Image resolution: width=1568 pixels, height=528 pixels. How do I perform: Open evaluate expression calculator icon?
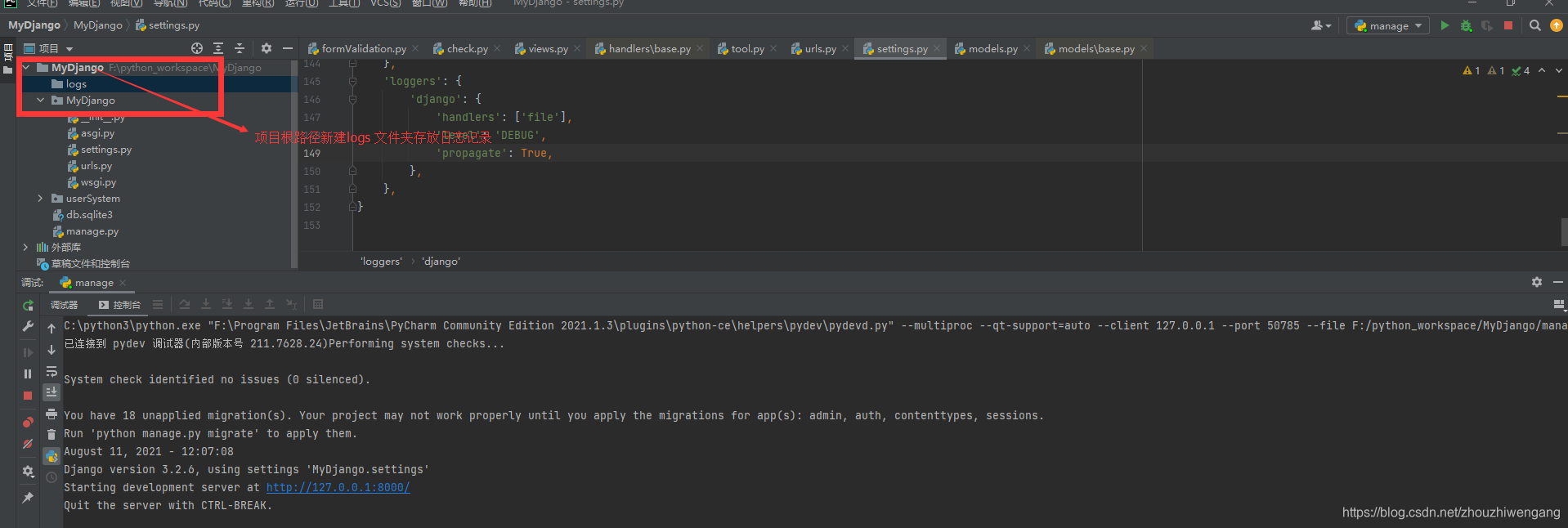pos(318,305)
